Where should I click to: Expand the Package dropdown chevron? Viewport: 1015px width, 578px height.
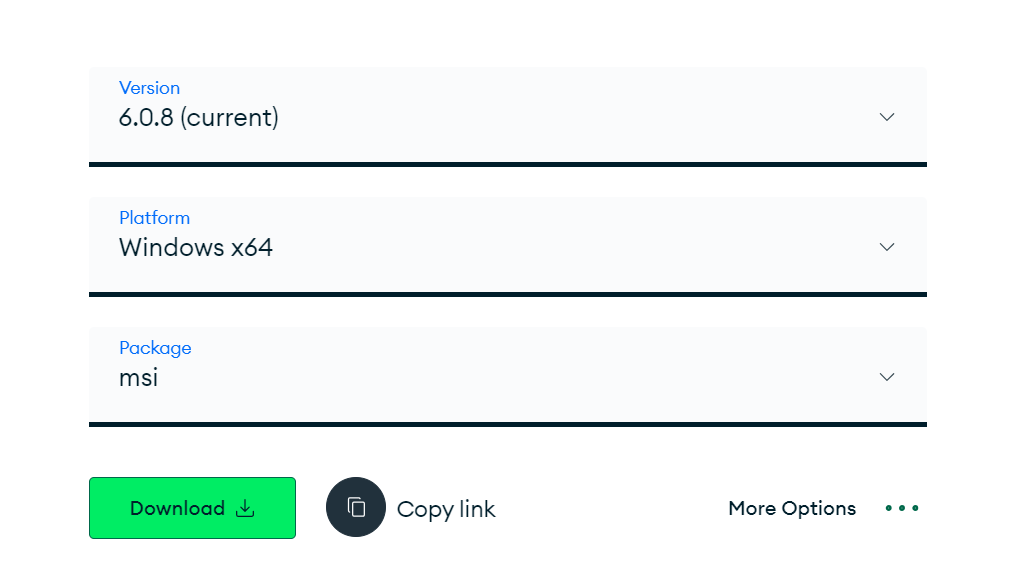point(886,377)
